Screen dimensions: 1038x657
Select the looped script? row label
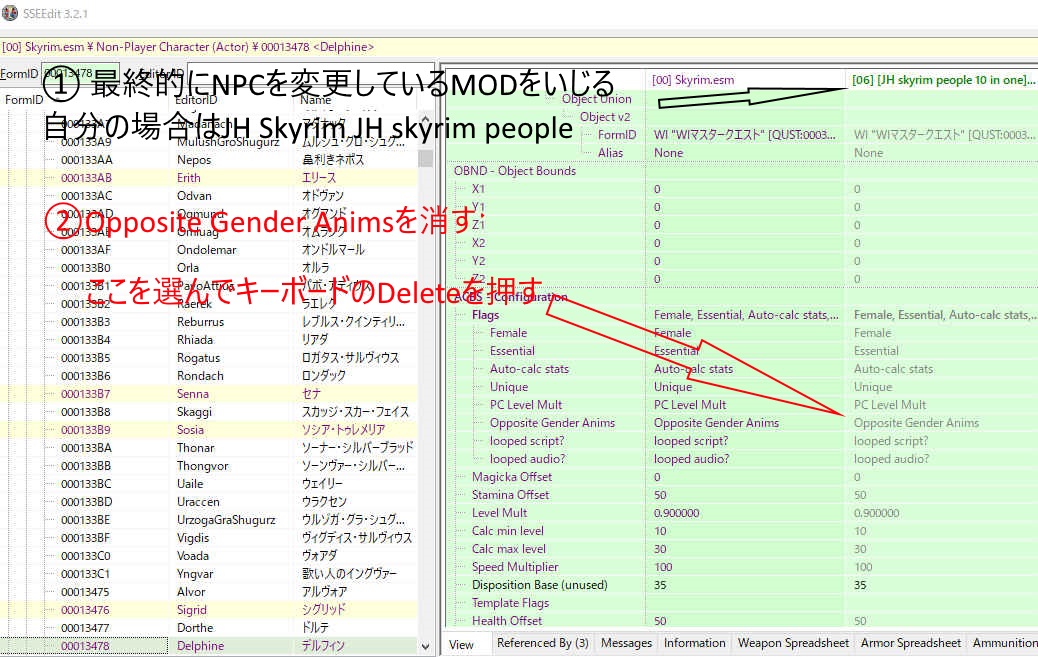click(x=527, y=440)
